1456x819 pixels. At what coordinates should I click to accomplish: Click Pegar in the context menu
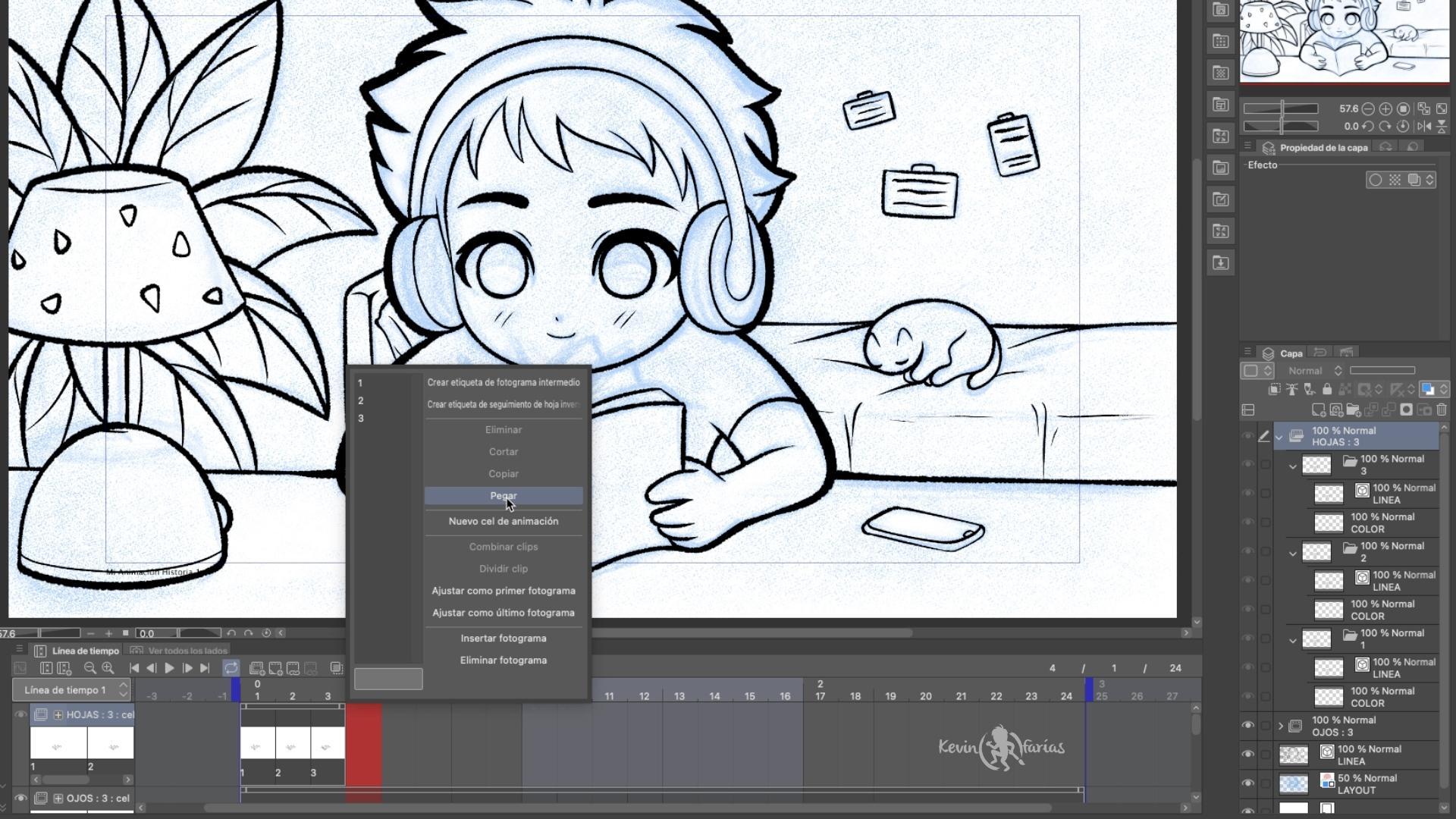(x=503, y=496)
